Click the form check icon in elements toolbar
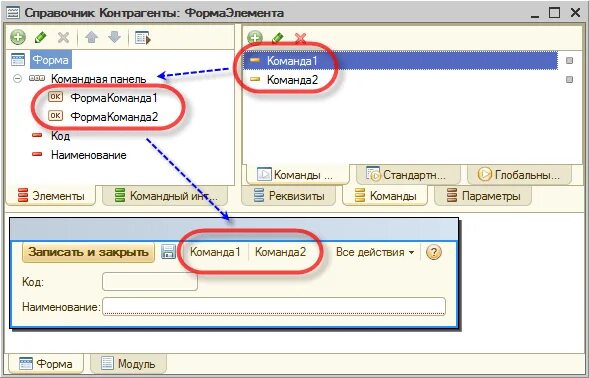 click(143, 38)
